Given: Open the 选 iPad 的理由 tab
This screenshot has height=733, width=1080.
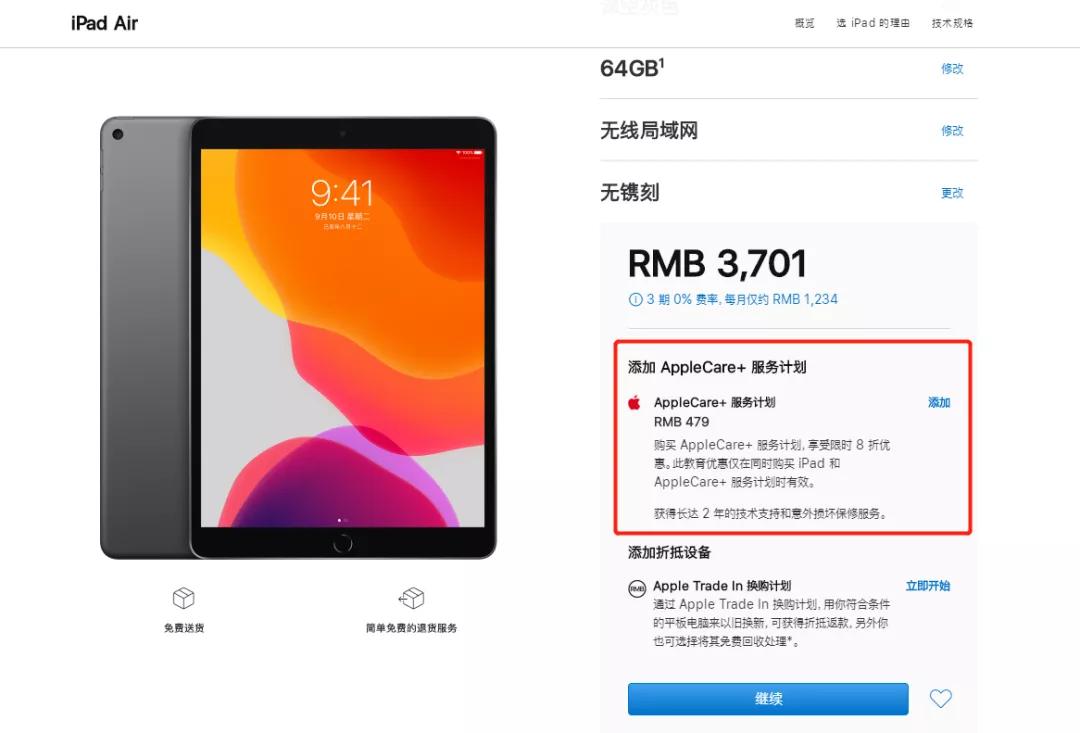Looking at the screenshot, I should pyautogui.click(x=873, y=23).
